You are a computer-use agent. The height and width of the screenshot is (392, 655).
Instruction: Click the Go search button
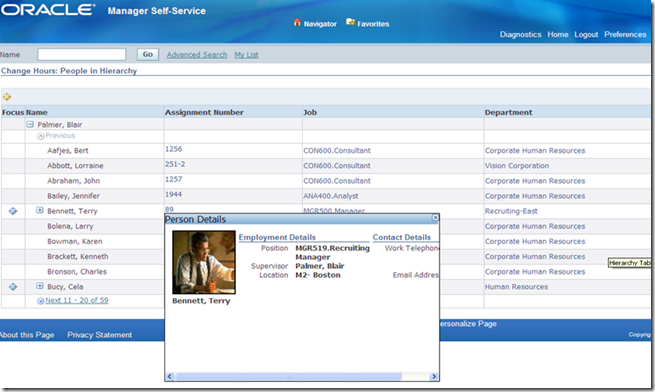point(148,54)
